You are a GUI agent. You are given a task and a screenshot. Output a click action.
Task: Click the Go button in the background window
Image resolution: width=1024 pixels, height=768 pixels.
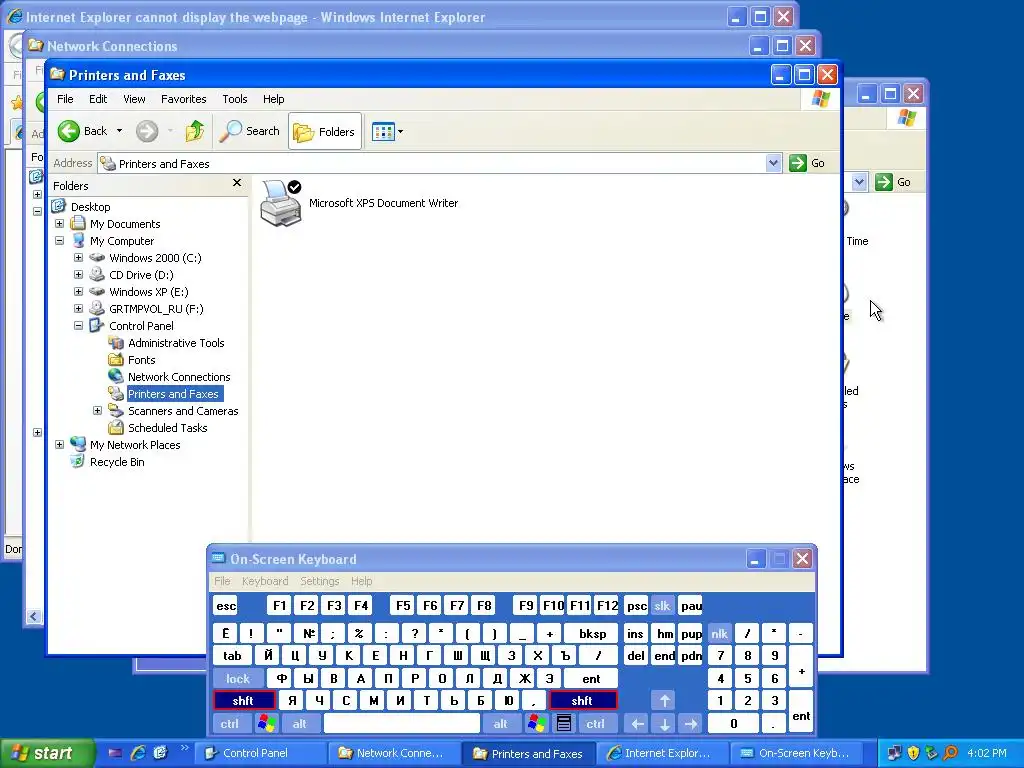coord(893,182)
